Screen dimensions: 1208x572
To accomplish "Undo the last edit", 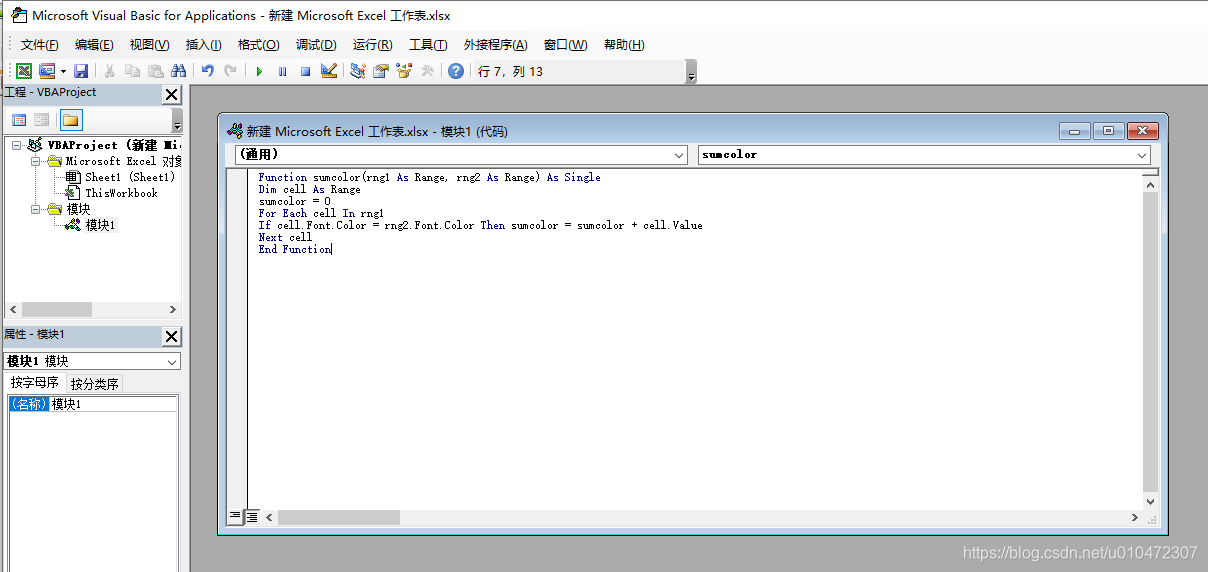I will (x=208, y=71).
